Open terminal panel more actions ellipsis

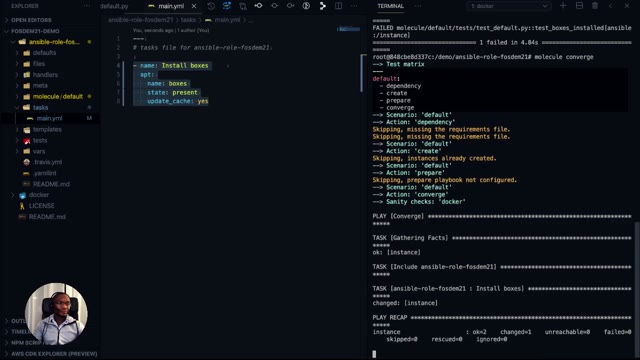coord(418,6)
